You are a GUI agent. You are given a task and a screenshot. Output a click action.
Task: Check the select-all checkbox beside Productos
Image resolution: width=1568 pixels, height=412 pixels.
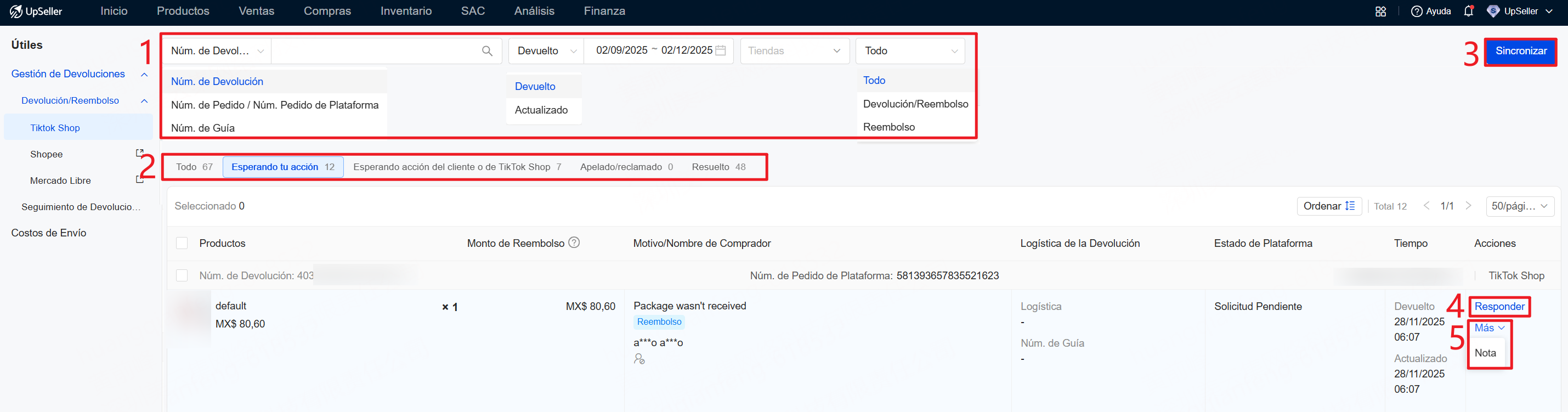click(182, 244)
